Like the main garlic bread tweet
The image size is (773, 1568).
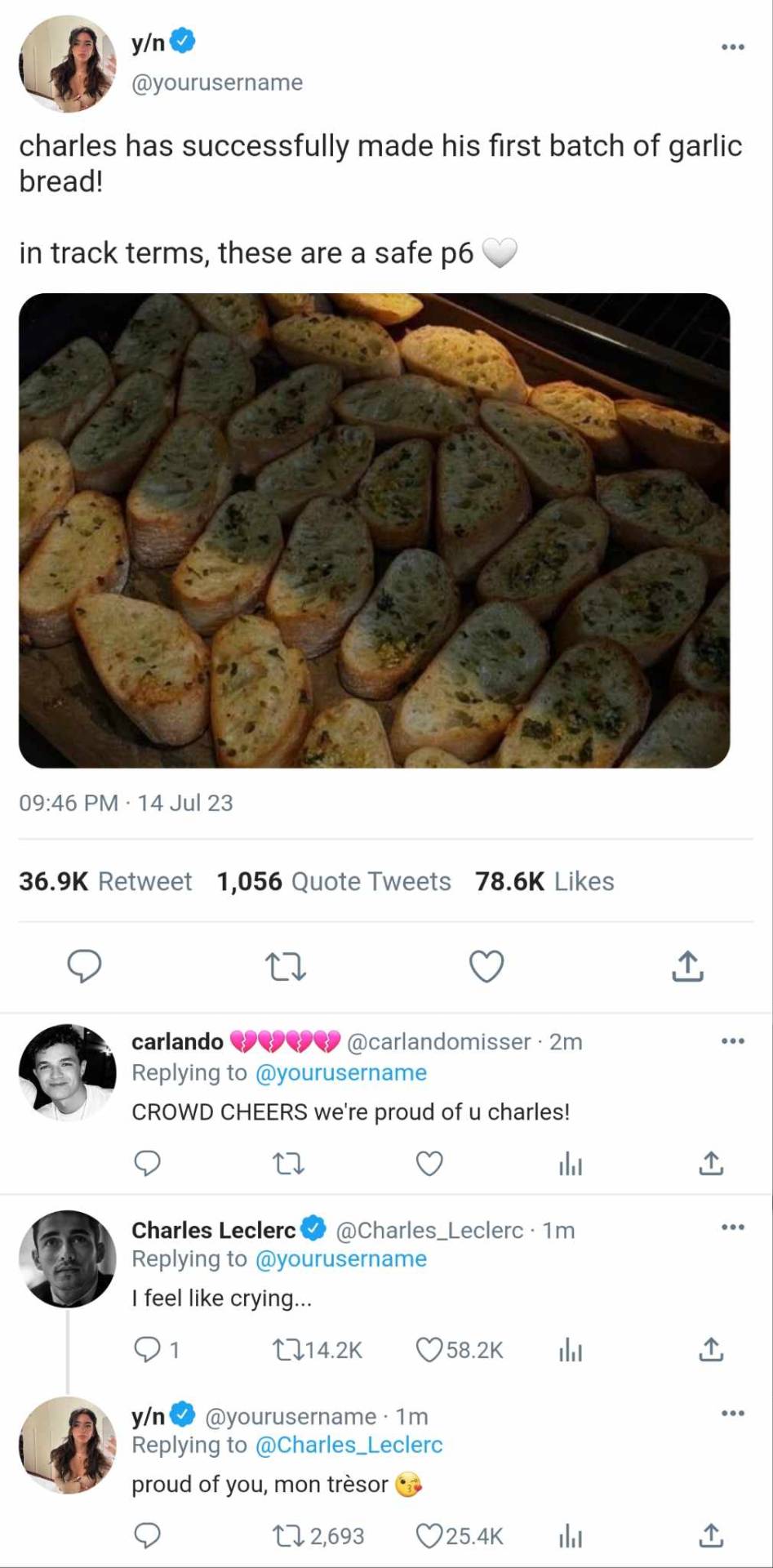(486, 966)
